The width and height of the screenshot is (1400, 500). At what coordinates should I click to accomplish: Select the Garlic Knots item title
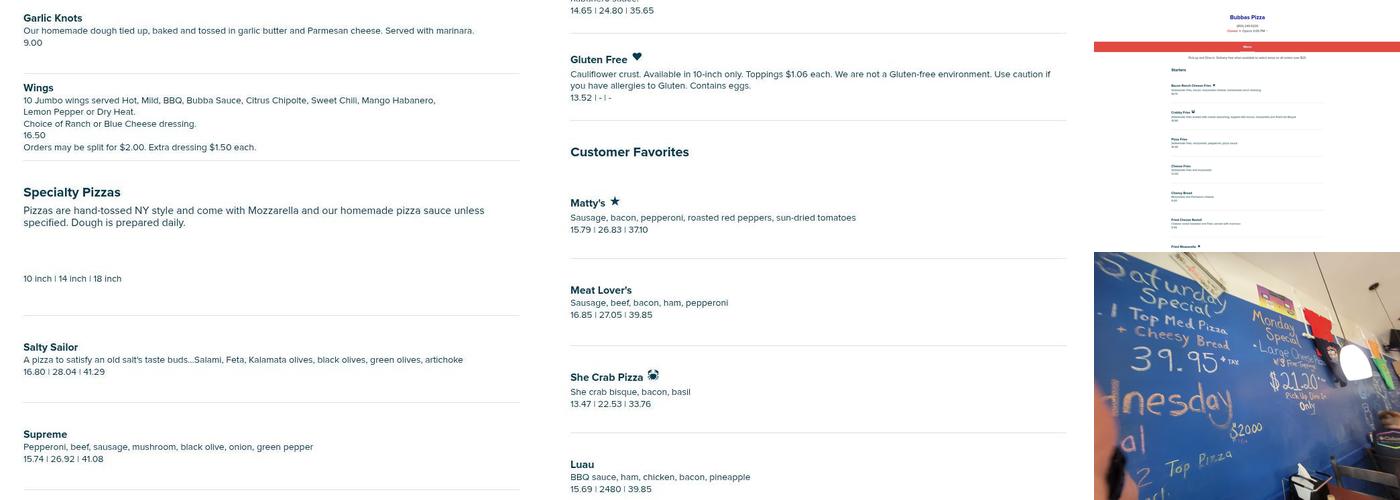(53, 18)
